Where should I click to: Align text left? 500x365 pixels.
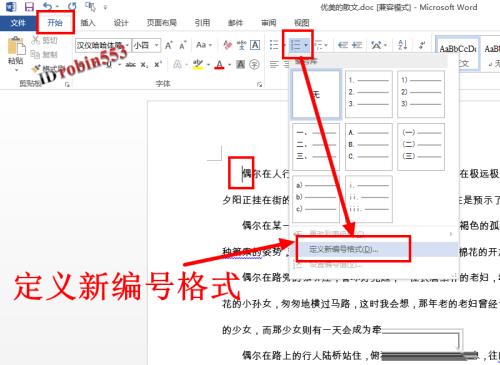[x=274, y=64]
